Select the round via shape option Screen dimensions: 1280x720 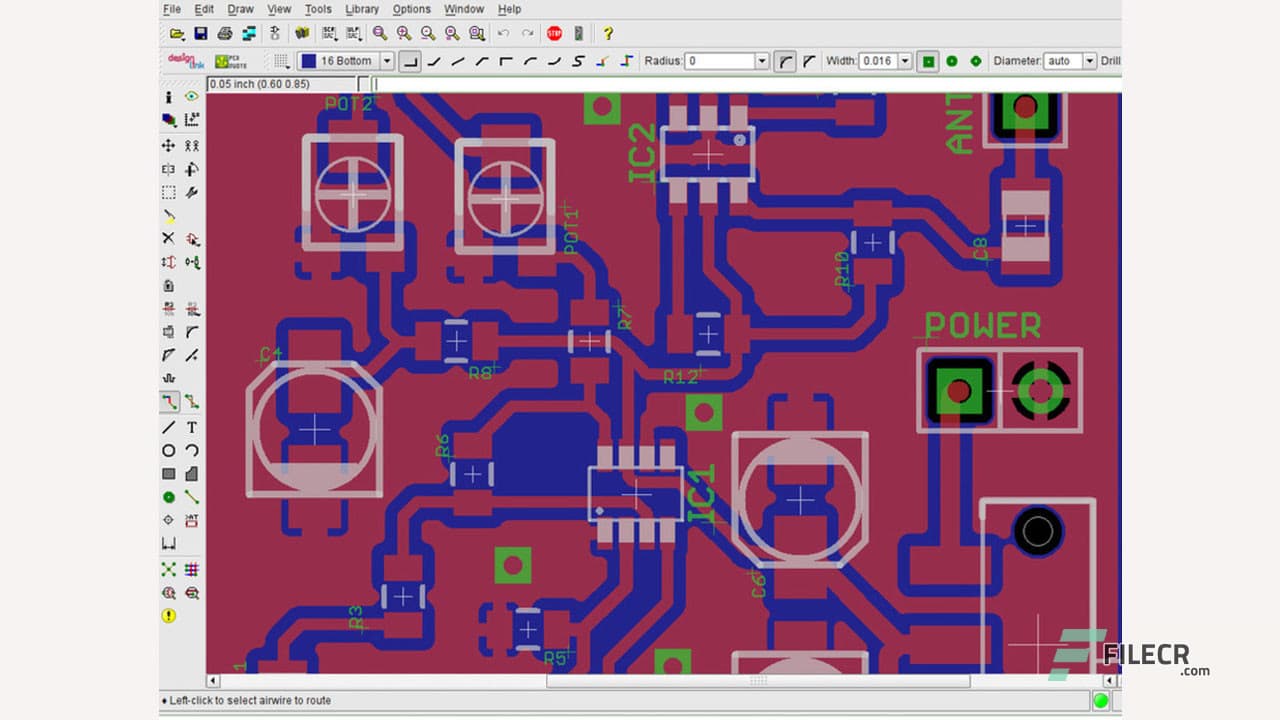click(x=952, y=61)
